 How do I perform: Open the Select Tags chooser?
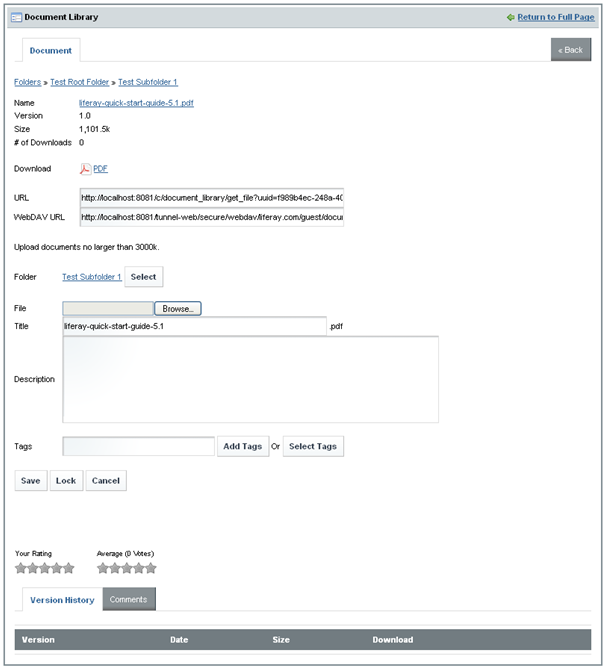pyautogui.click(x=313, y=446)
